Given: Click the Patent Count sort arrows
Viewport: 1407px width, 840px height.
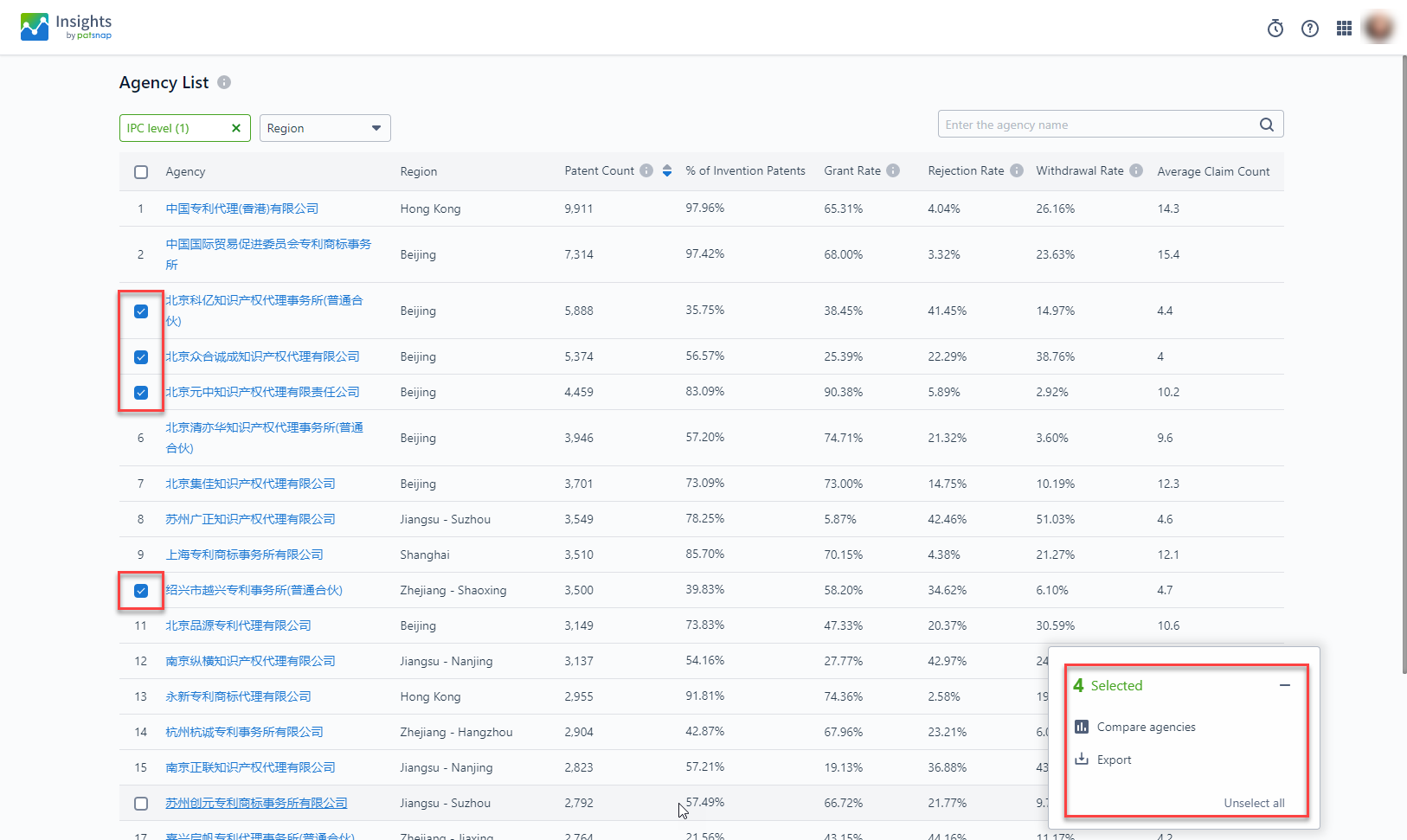Looking at the screenshot, I should [667, 171].
